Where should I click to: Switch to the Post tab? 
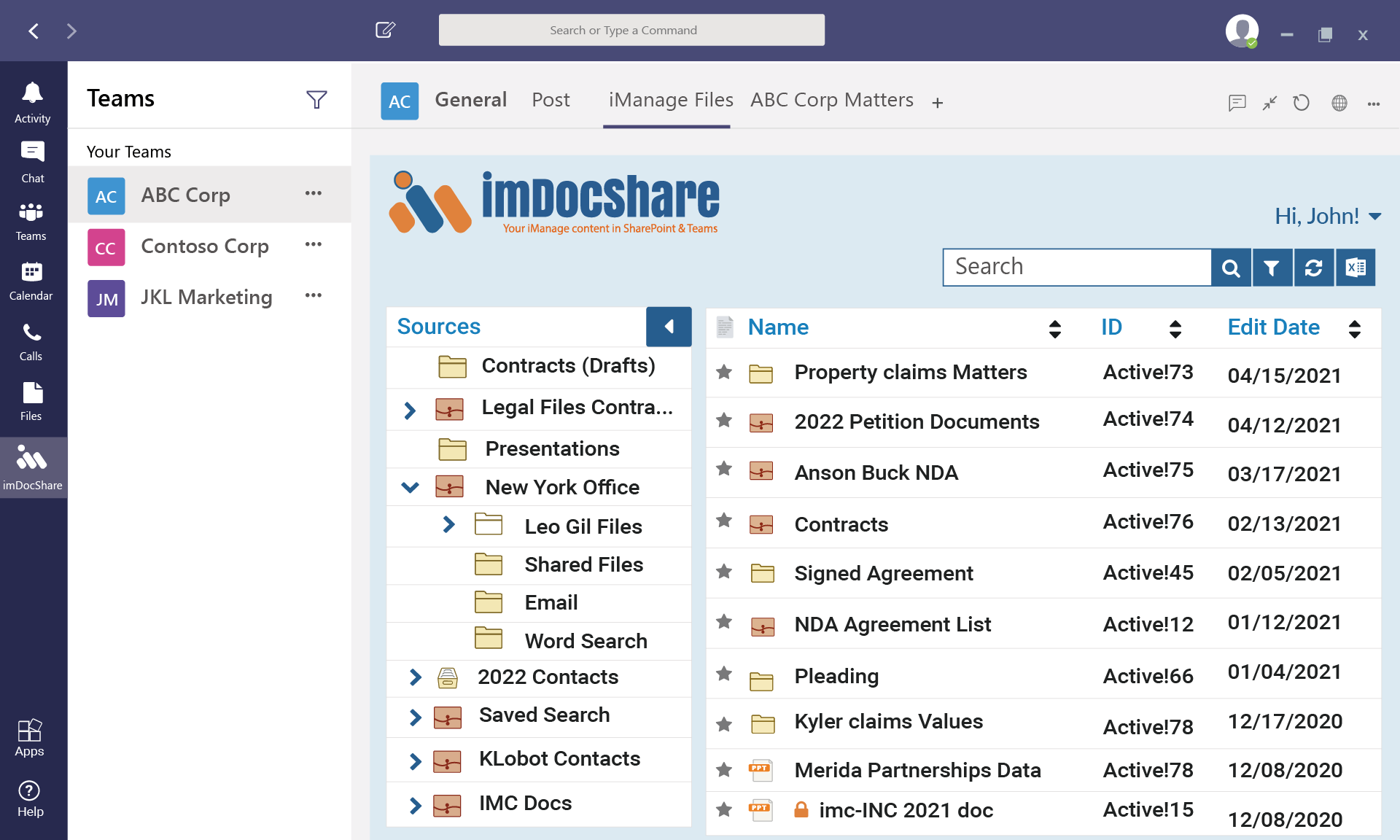click(x=551, y=100)
